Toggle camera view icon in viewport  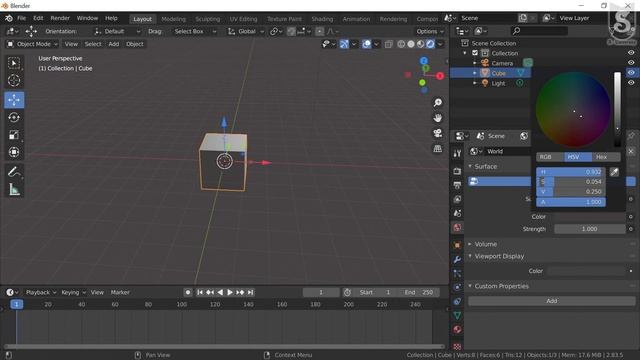coord(438,133)
